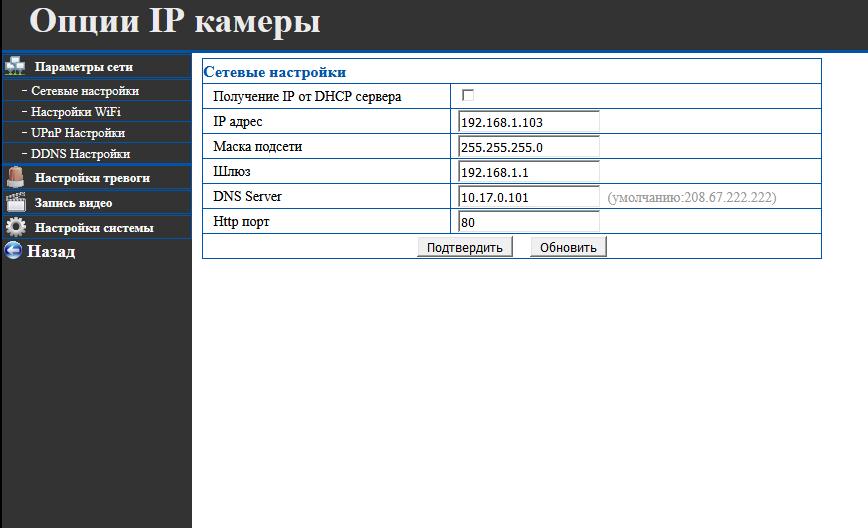Viewport: 868px width, 528px height.
Task: Enable obtaining IP from DHCP server checkbox
Action: 467,96
